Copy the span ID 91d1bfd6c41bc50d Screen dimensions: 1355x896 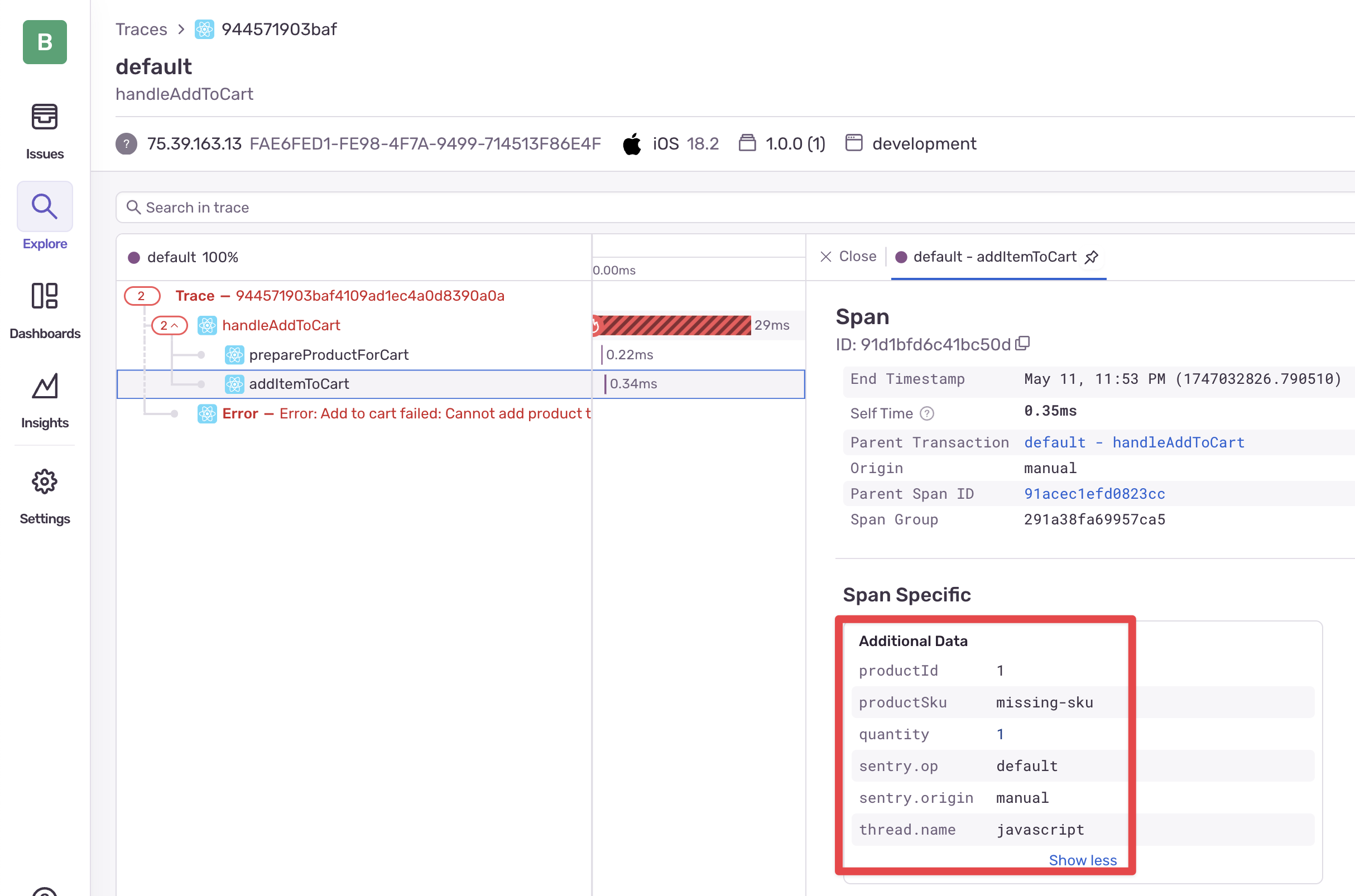pos(1022,344)
